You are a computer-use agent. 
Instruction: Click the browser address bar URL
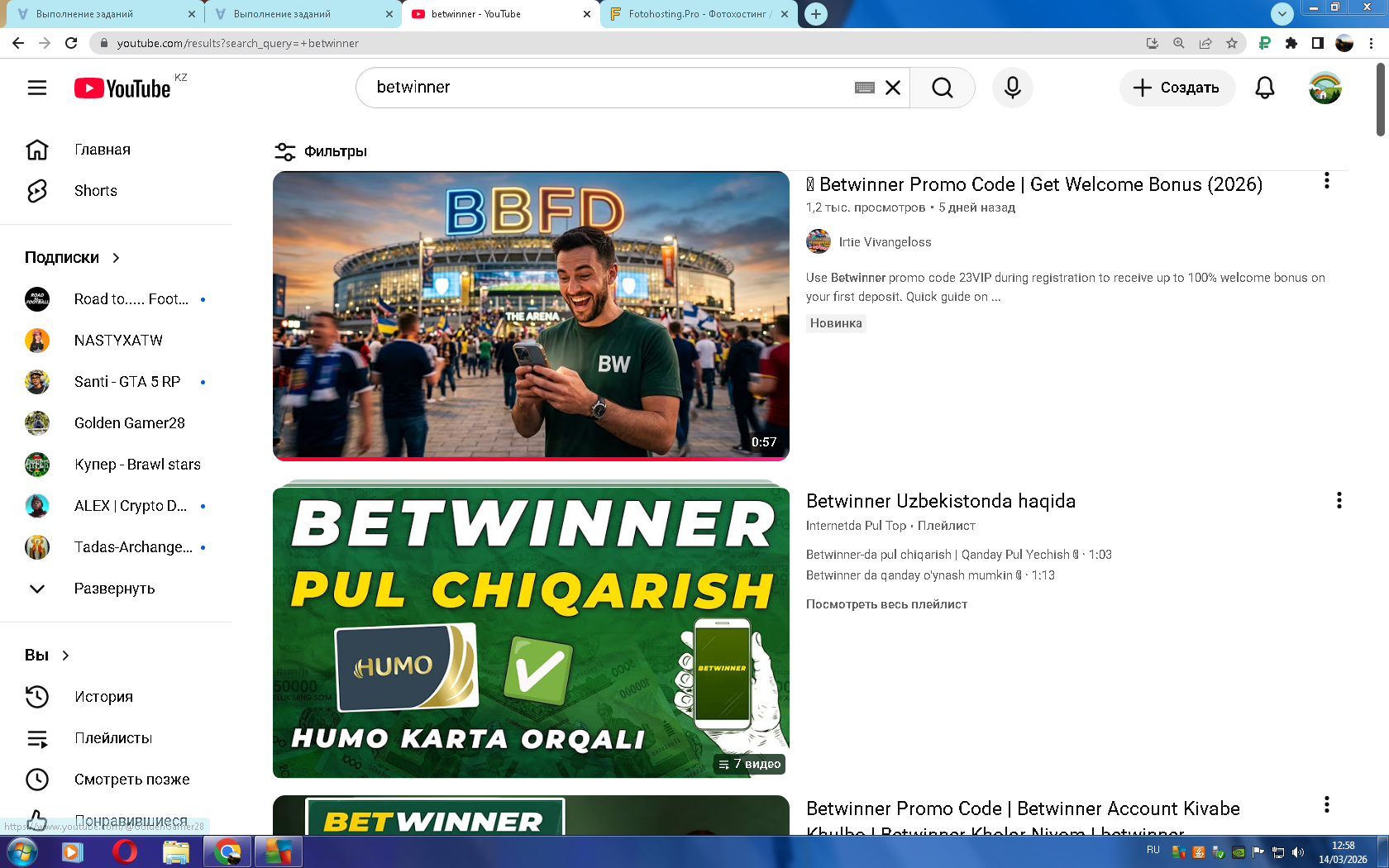pyautogui.click(x=238, y=43)
